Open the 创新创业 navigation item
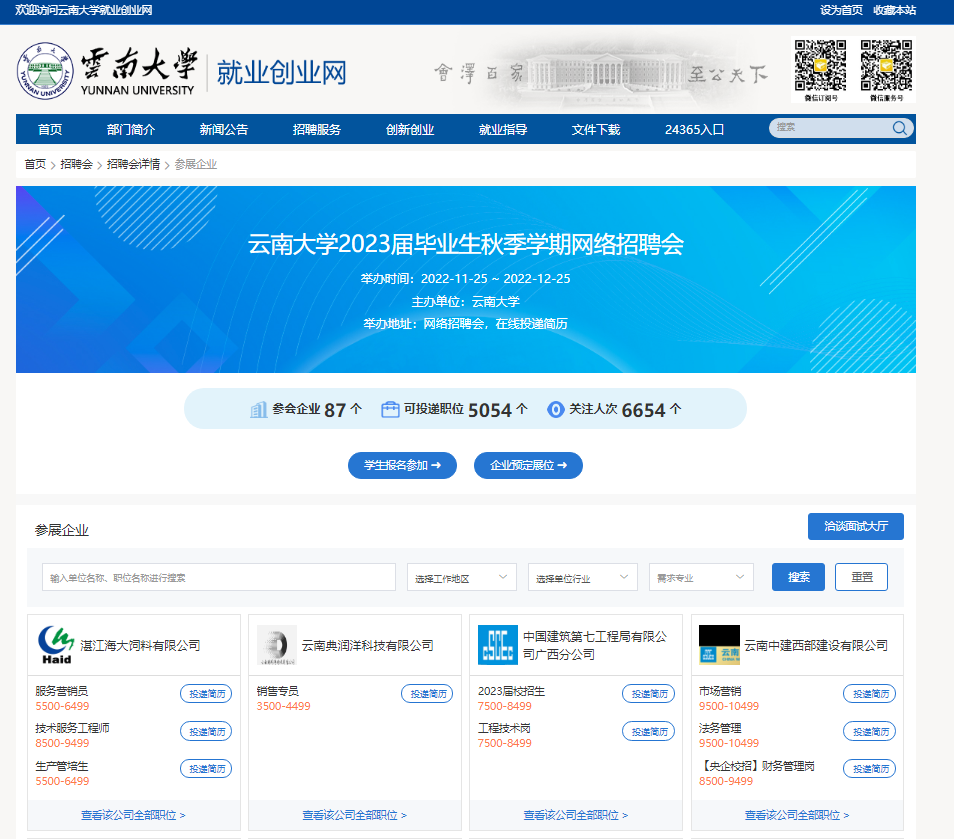The image size is (954, 839). point(410,129)
